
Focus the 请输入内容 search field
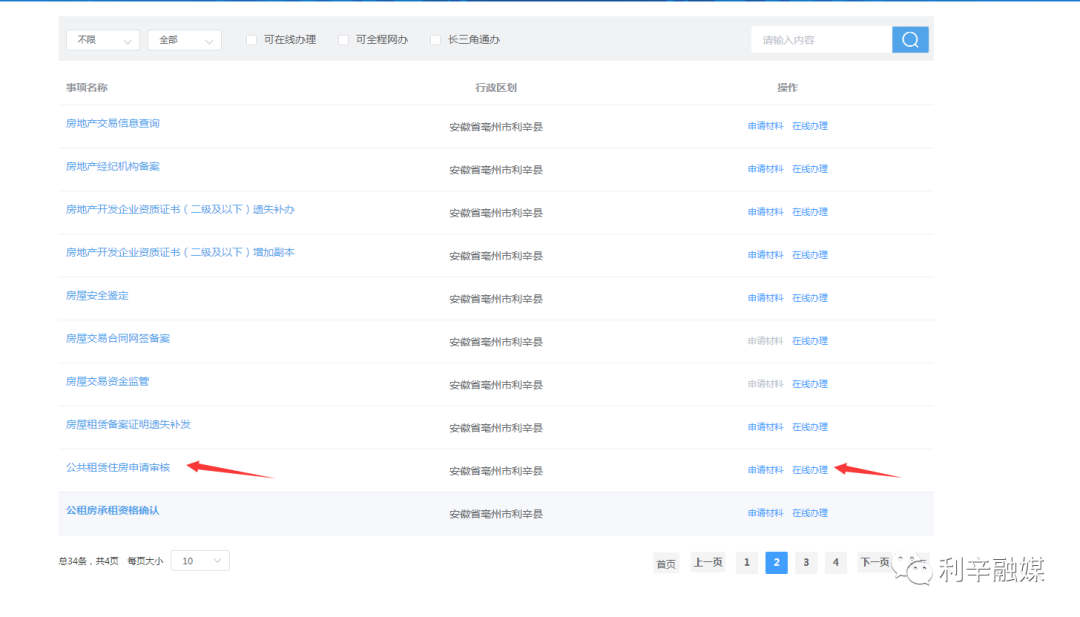point(820,40)
